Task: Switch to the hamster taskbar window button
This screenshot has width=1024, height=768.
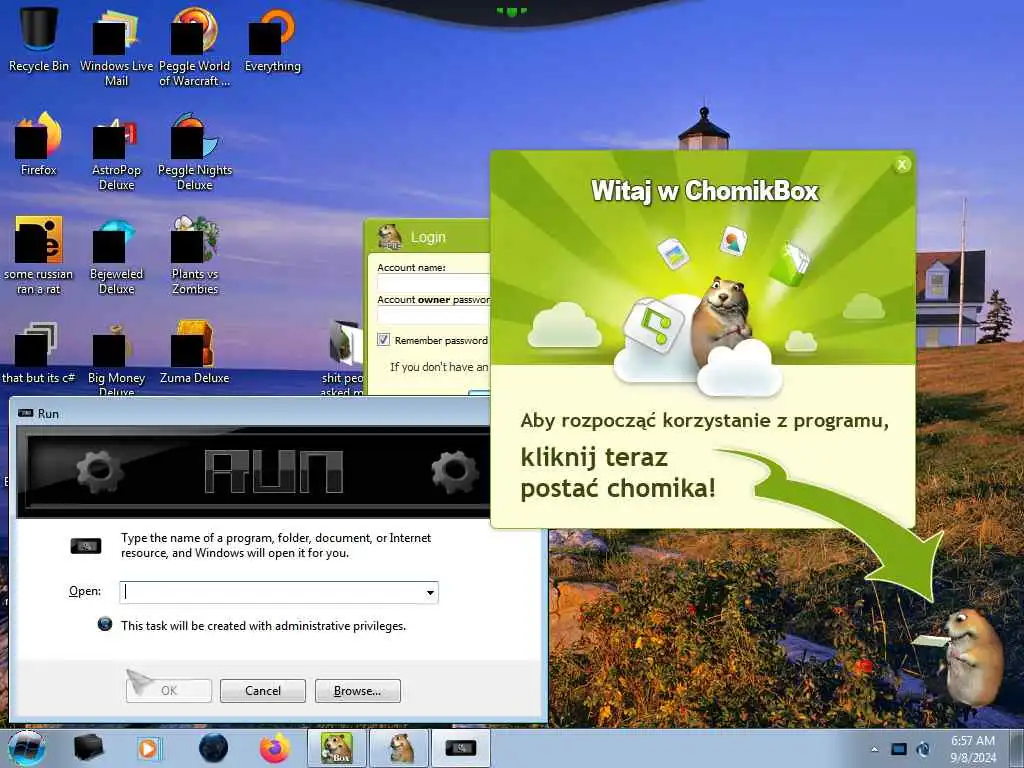Action: click(400, 748)
